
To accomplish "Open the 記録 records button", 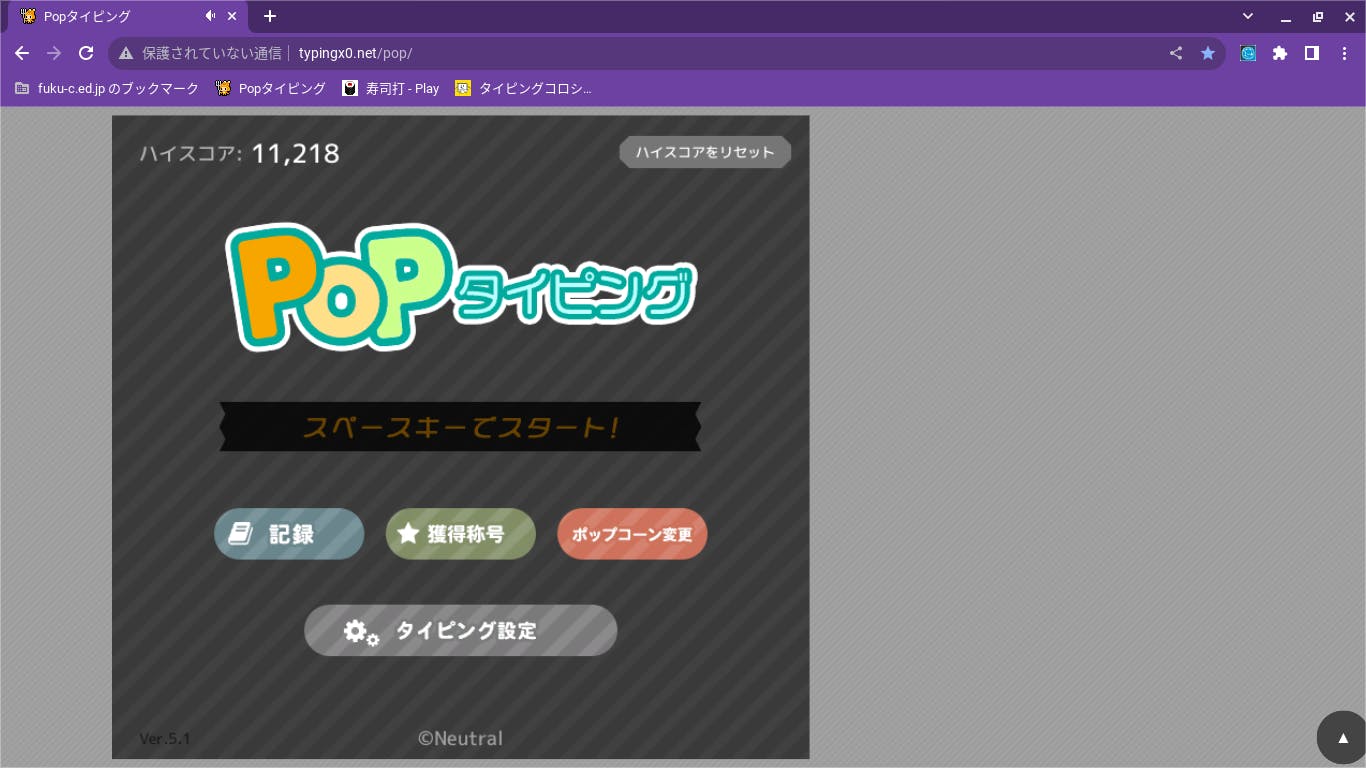I will click(x=289, y=534).
